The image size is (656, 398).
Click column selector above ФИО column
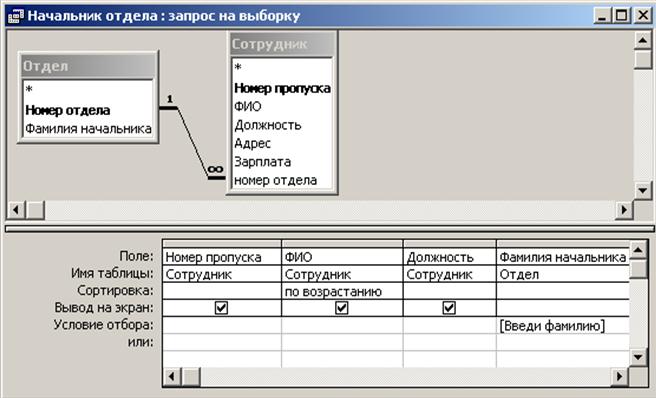[342, 244]
